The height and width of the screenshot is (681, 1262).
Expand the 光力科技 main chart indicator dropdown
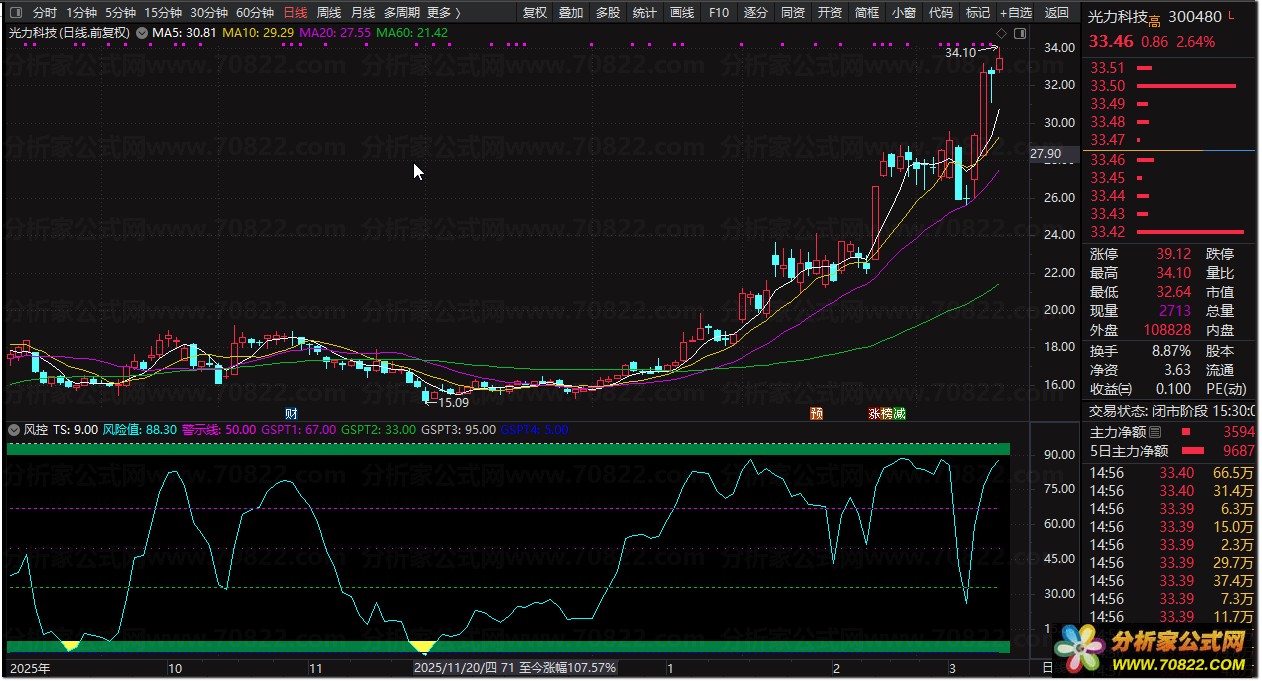point(141,33)
